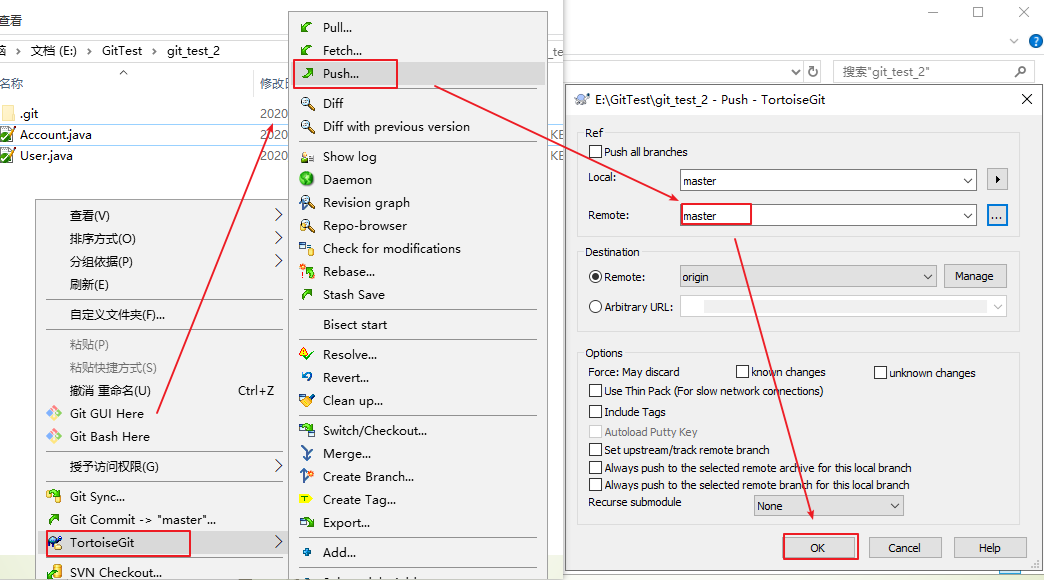
Task: Click the arrow button beside Local branch
Action: (997, 180)
